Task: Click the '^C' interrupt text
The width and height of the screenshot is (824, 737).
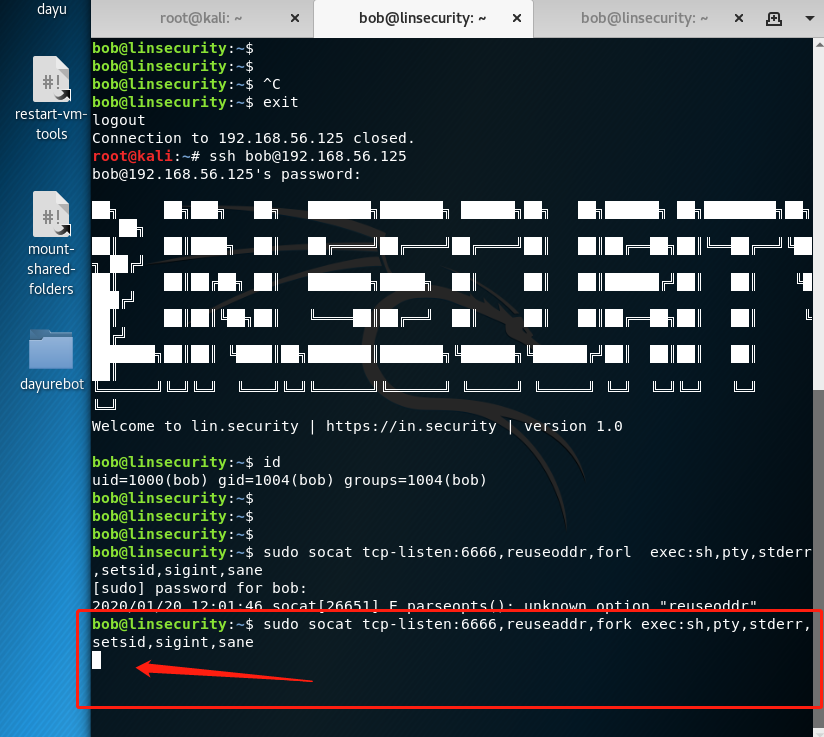Action: tap(272, 84)
